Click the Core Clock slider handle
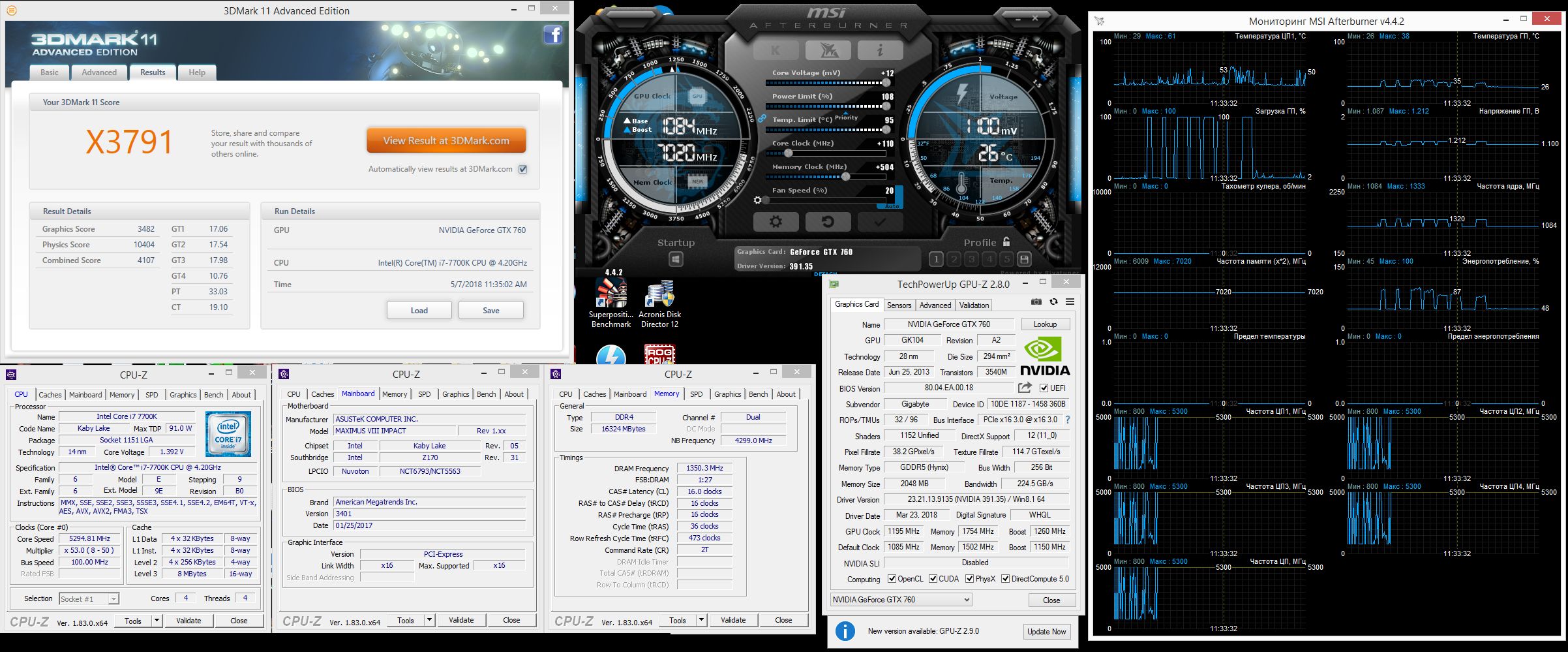The height and width of the screenshot is (652, 1568). (x=789, y=153)
